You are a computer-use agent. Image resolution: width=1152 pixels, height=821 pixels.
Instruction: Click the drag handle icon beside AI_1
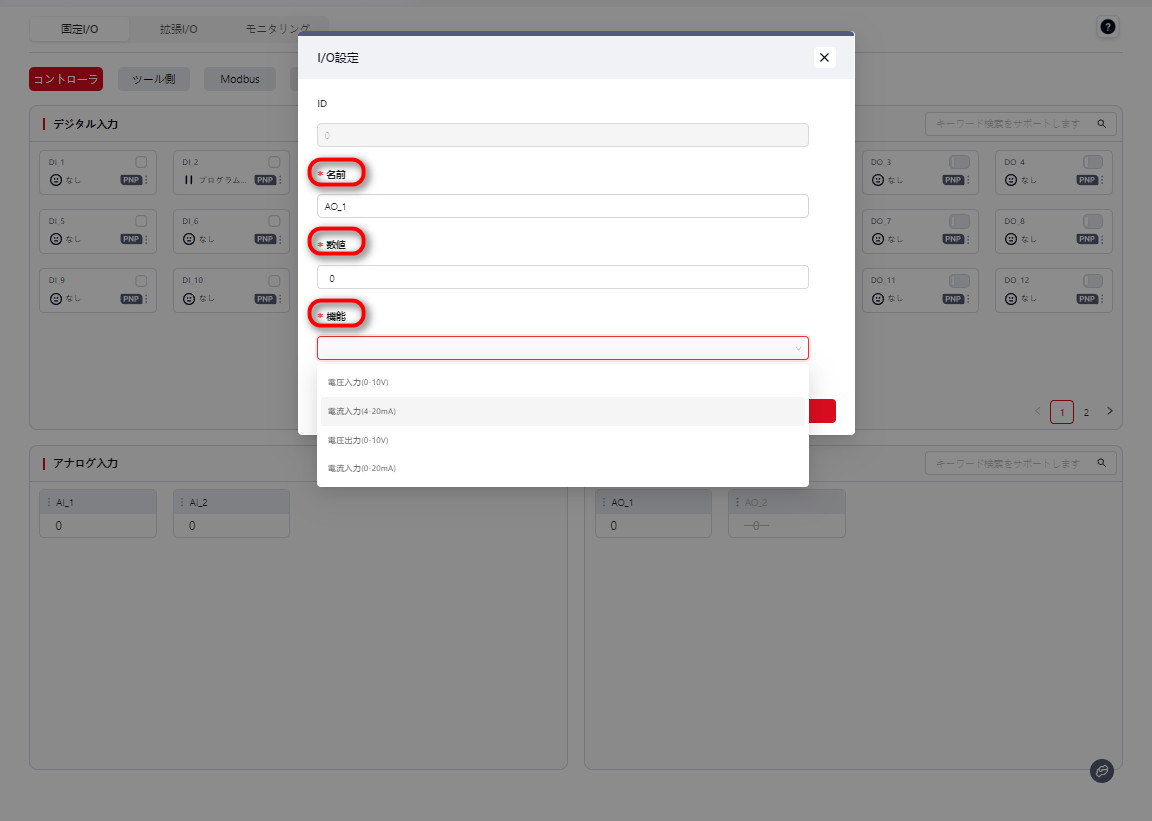click(48, 502)
